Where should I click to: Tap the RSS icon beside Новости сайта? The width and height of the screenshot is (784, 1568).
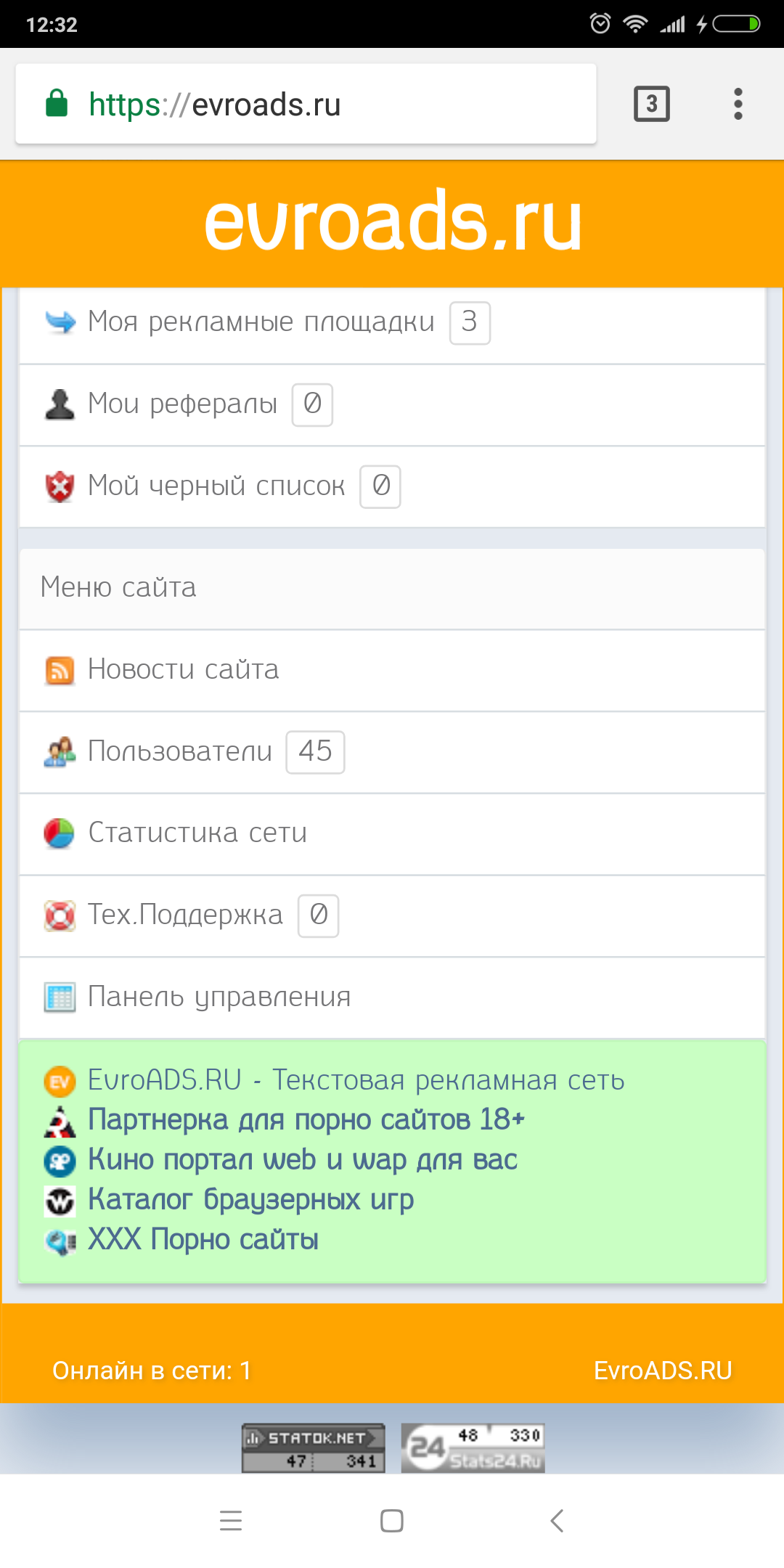pyautogui.click(x=60, y=670)
